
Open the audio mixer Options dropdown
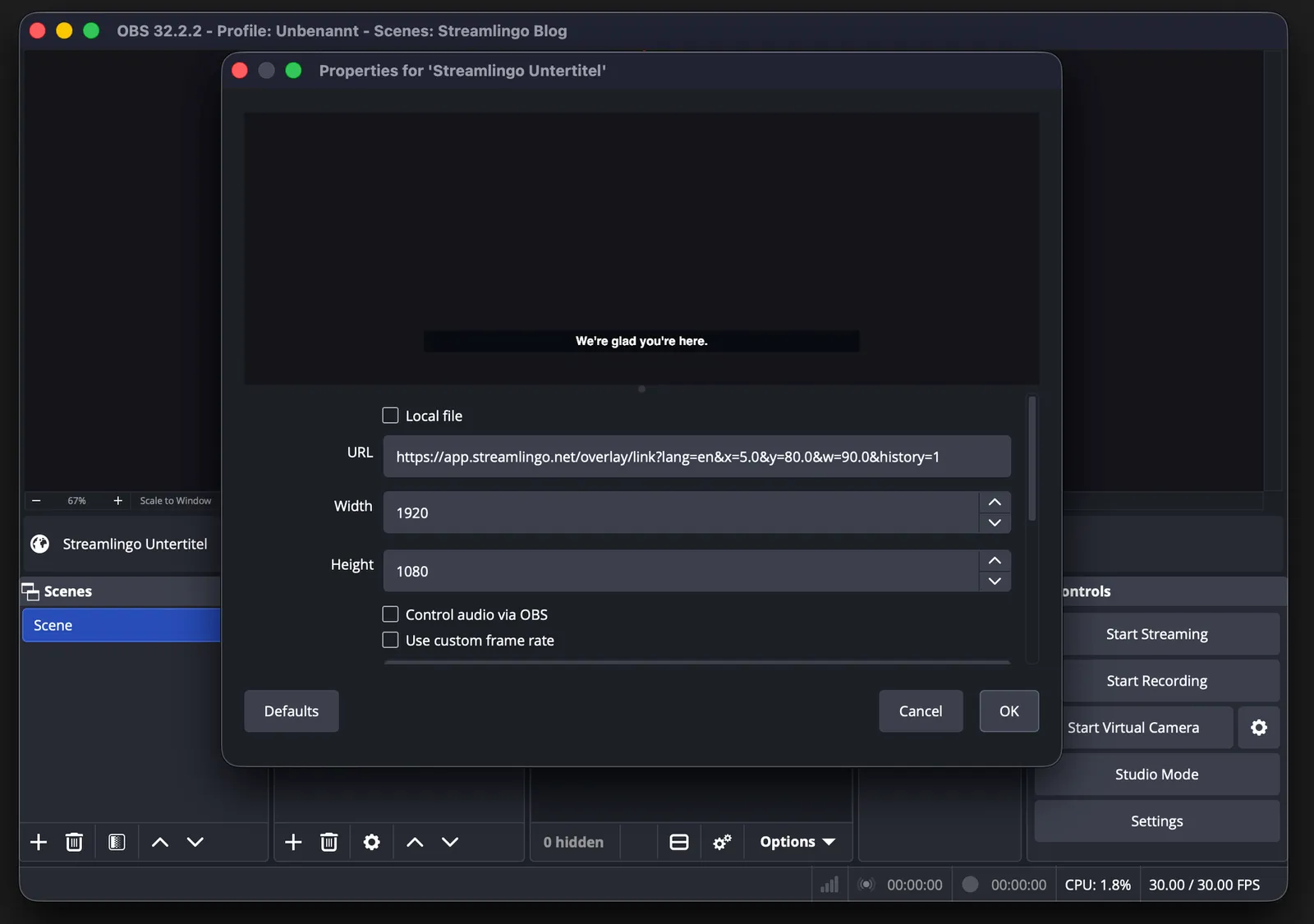click(797, 842)
